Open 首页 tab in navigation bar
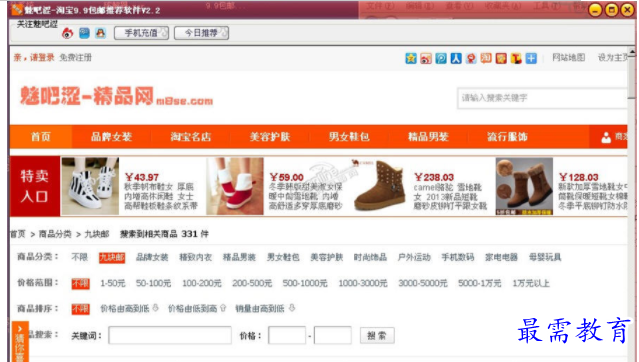Image resolution: width=639 pixels, height=362 pixels. point(41,137)
